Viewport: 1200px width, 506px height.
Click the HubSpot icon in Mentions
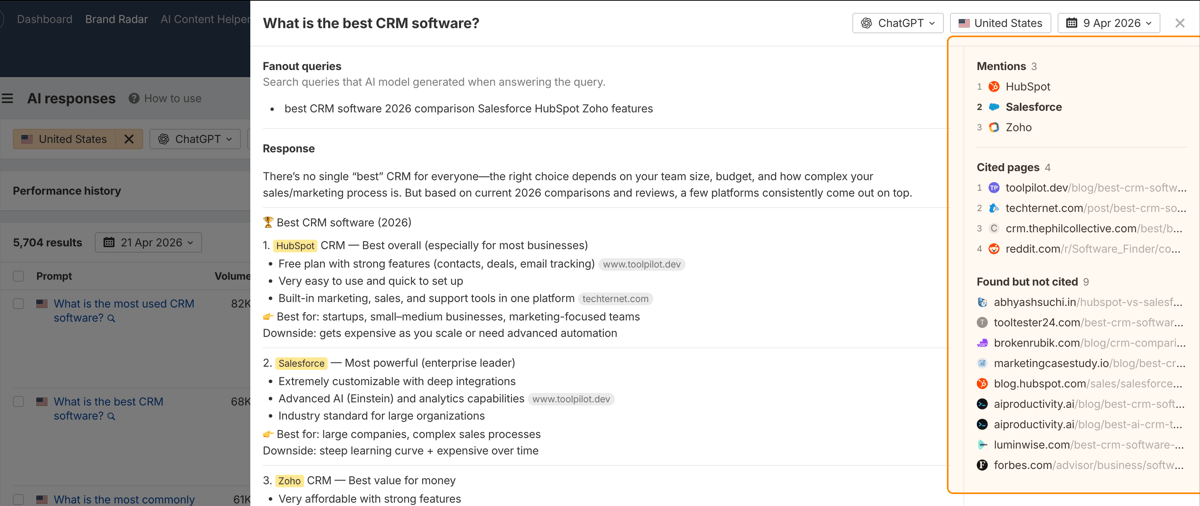(x=994, y=87)
